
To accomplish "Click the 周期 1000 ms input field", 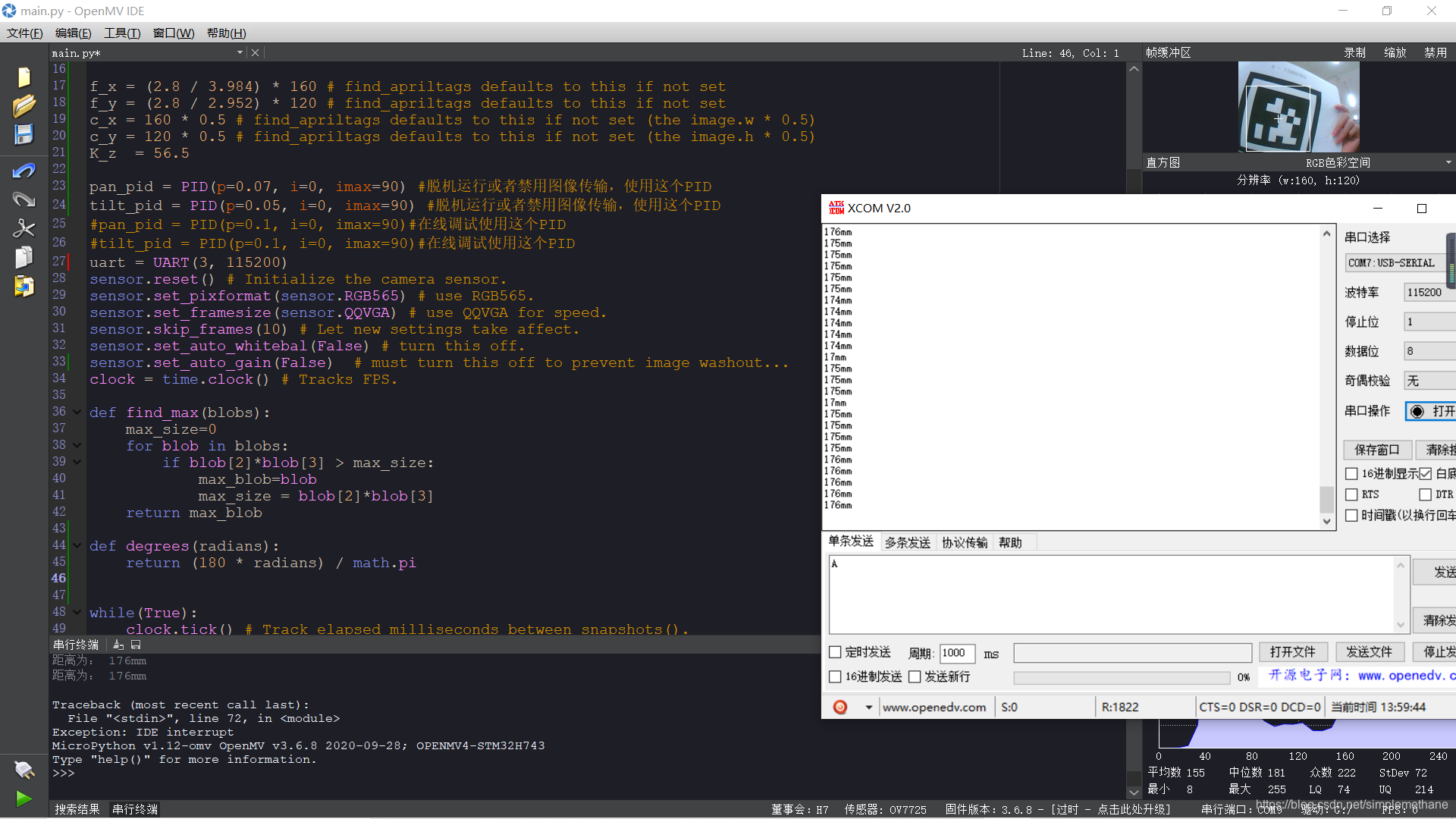I will click(x=957, y=653).
